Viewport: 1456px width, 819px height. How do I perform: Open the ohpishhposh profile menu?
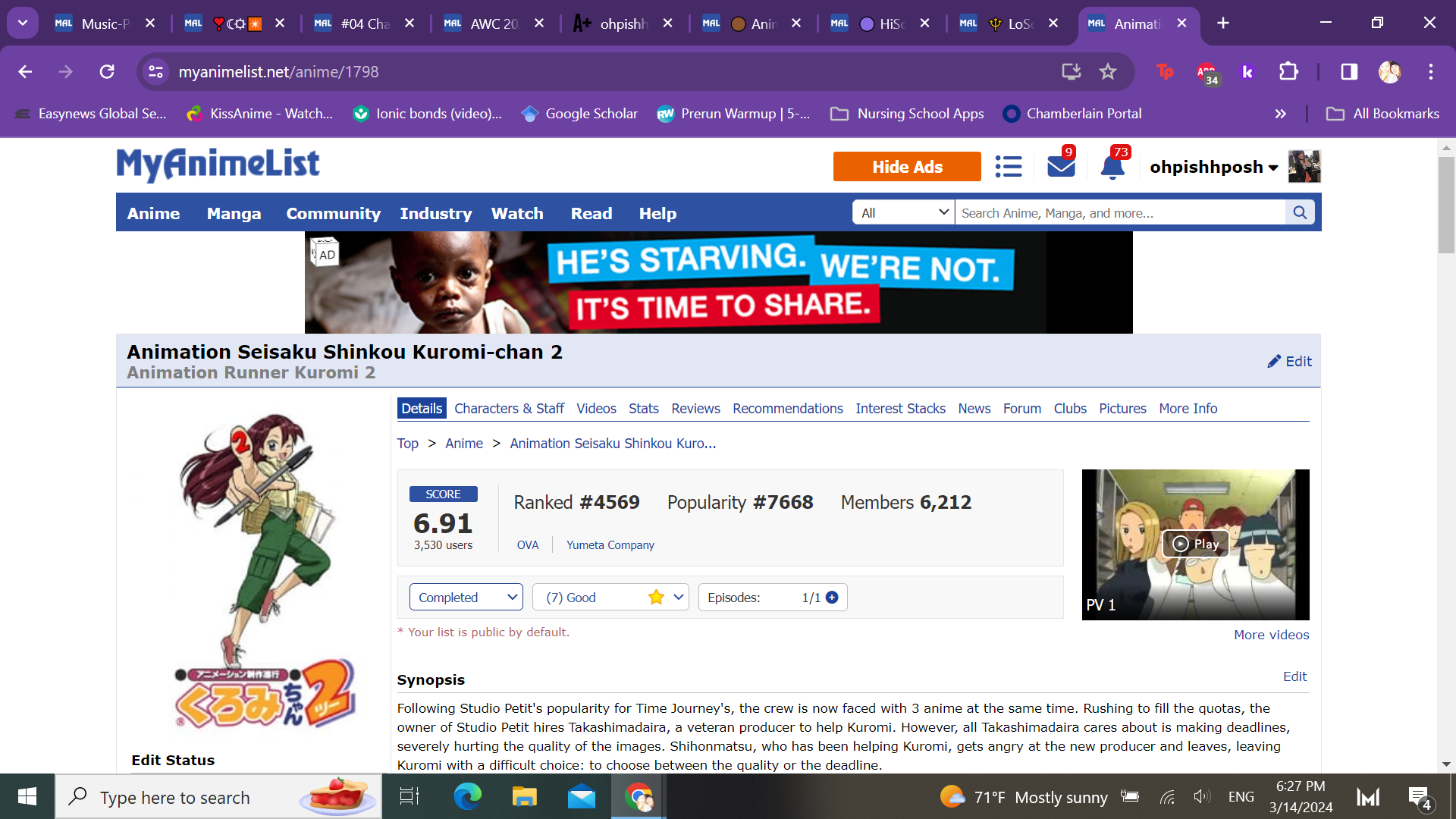click(x=1213, y=167)
